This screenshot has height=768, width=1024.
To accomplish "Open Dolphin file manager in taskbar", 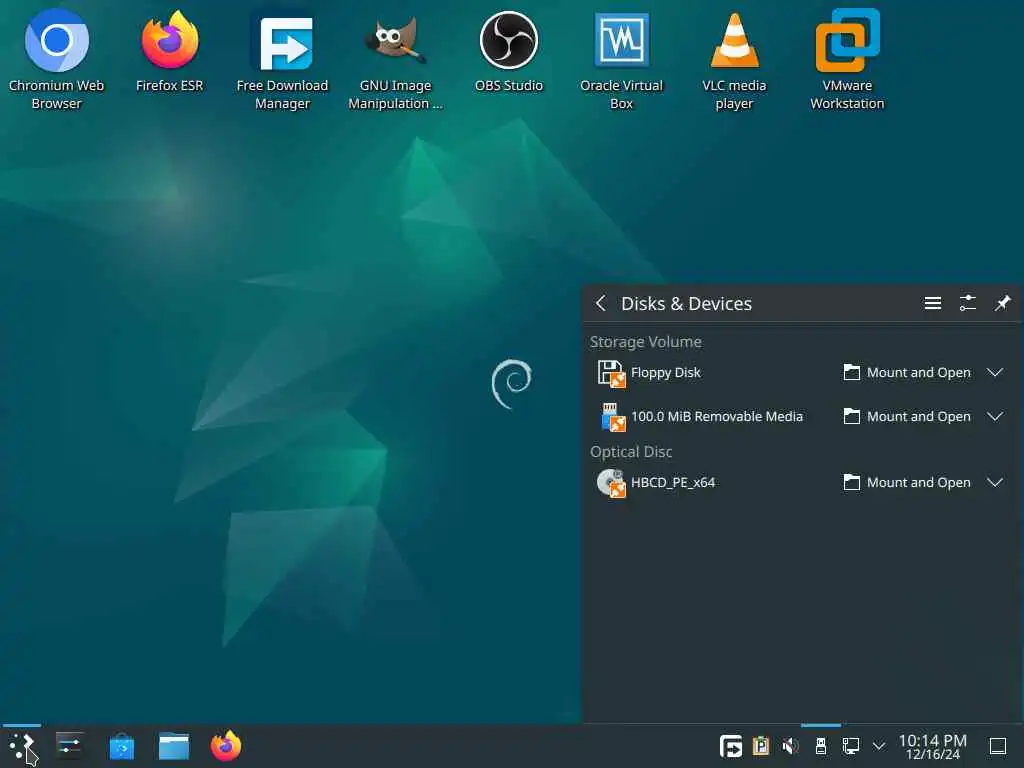I will (x=174, y=746).
